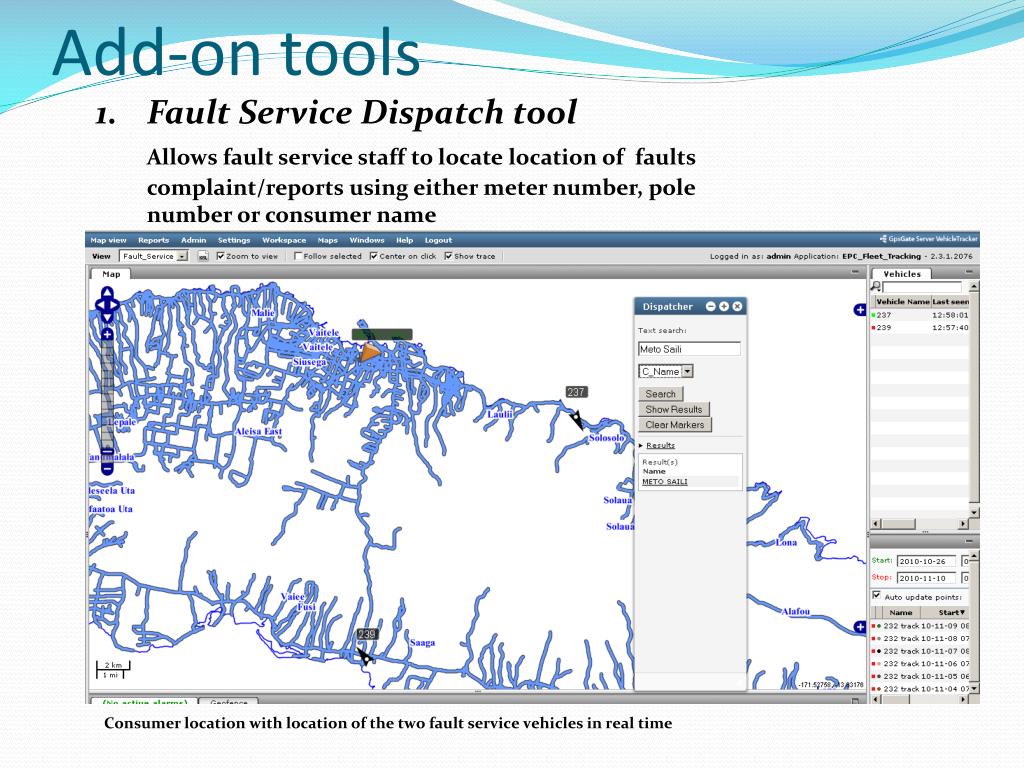The width and height of the screenshot is (1024, 768).
Task: Pan the map up with the north arrow
Action: click(x=108, y=293)
